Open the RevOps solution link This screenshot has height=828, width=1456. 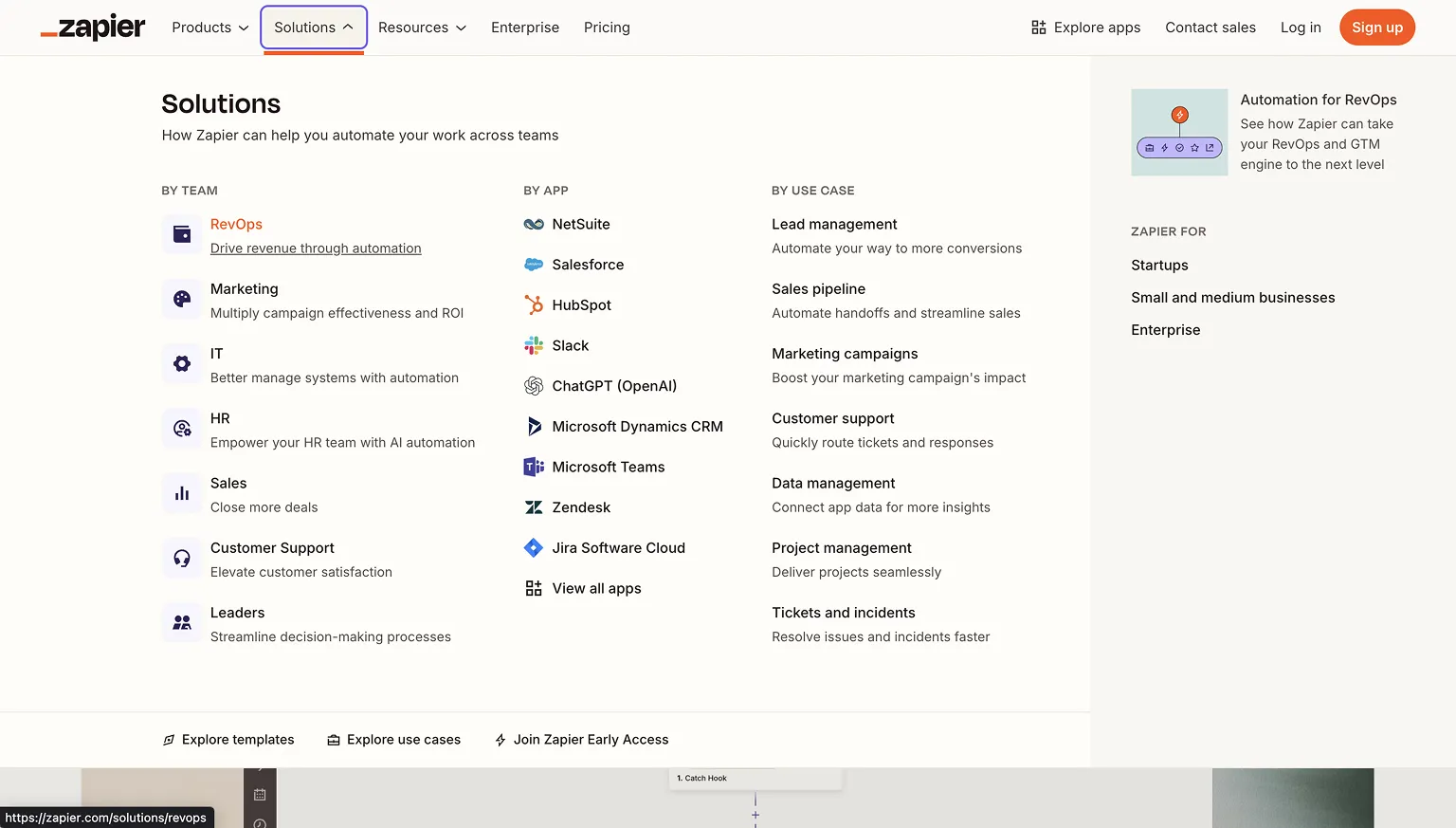[x=236, y=224]
